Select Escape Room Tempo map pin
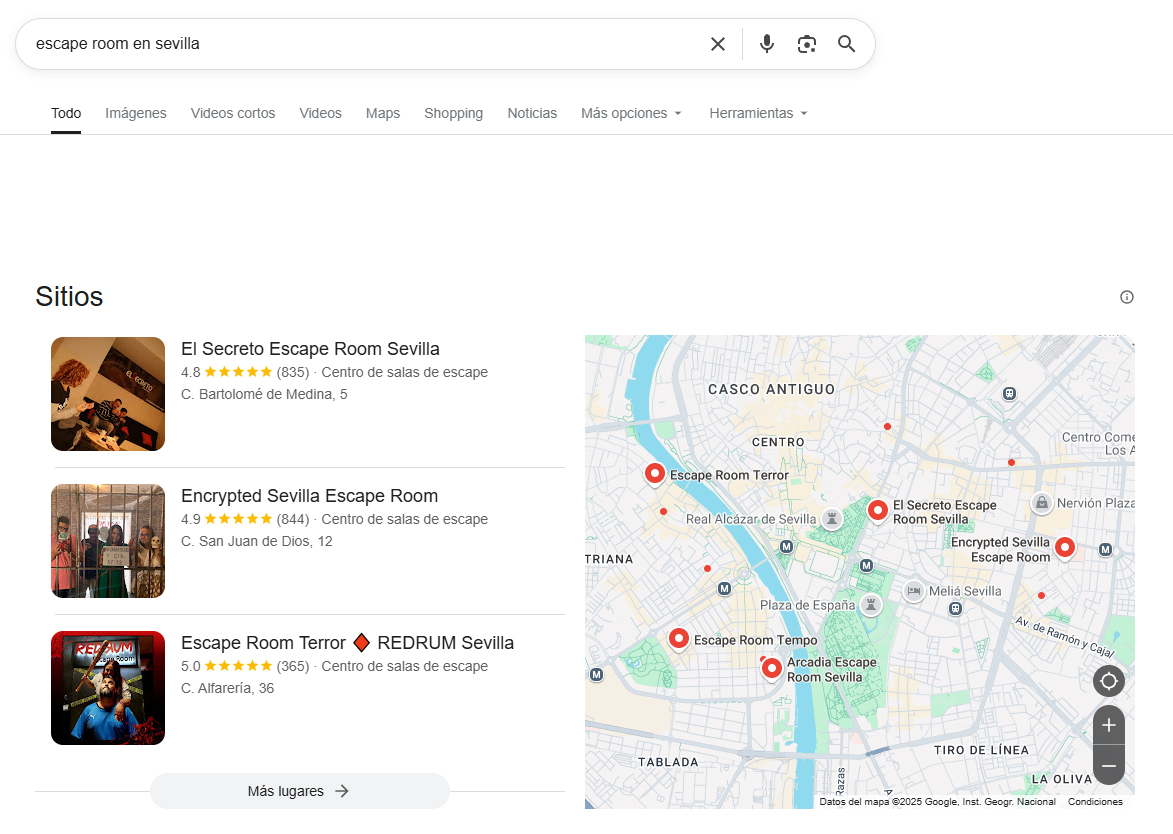 [x=679, y=640]
